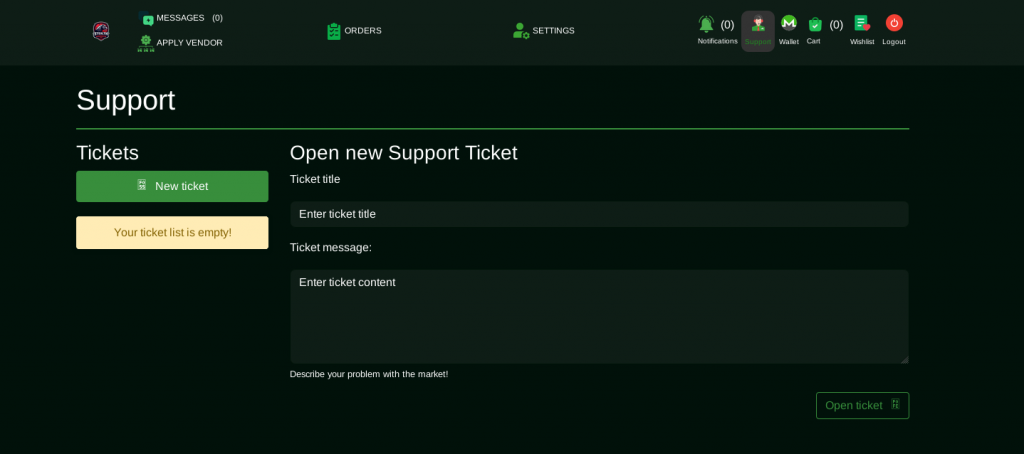Open the ORDERS menu
1024x454 pixels.
coord(363,31)
